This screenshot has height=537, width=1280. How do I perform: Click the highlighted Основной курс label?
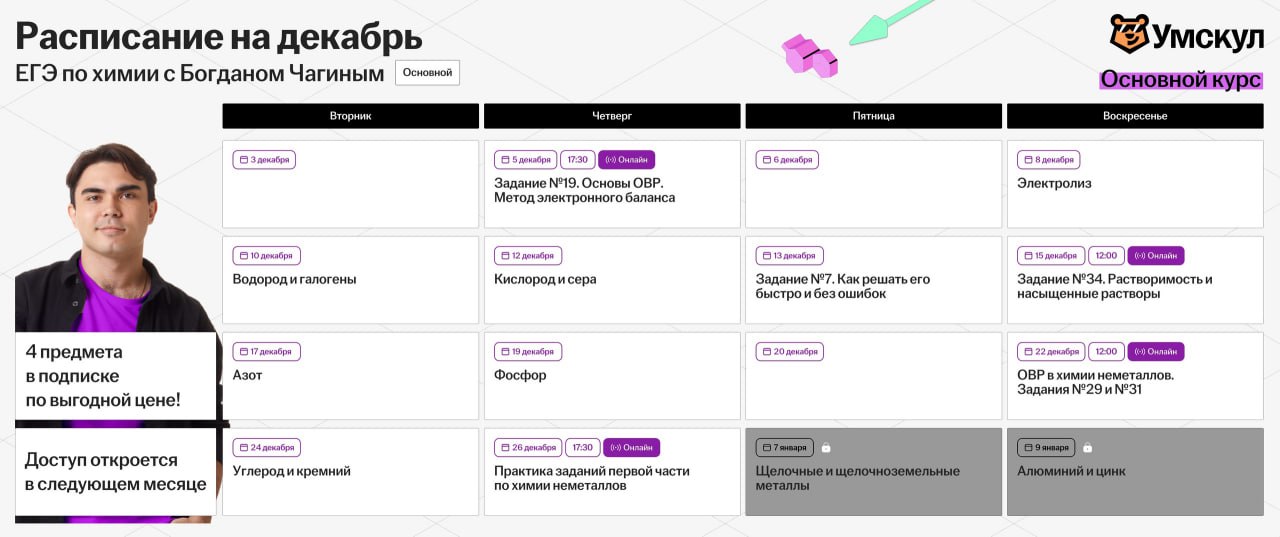[x=1180, y=80]
